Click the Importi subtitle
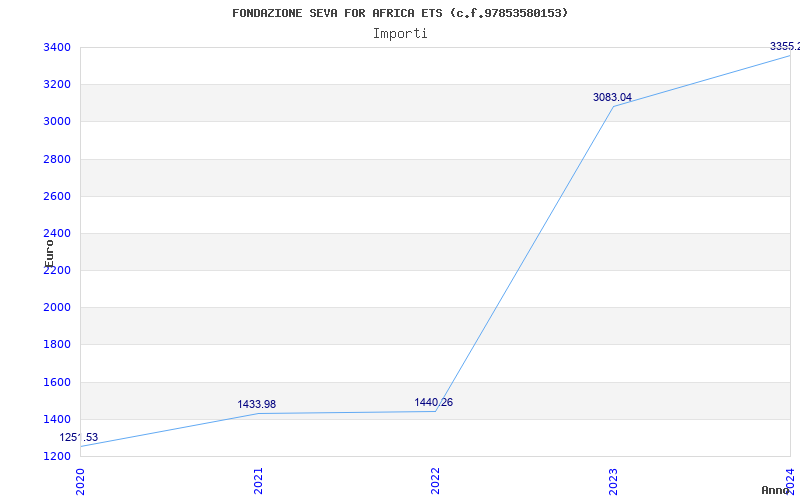This screenshot has height=500, width=800. coord(400,34)
